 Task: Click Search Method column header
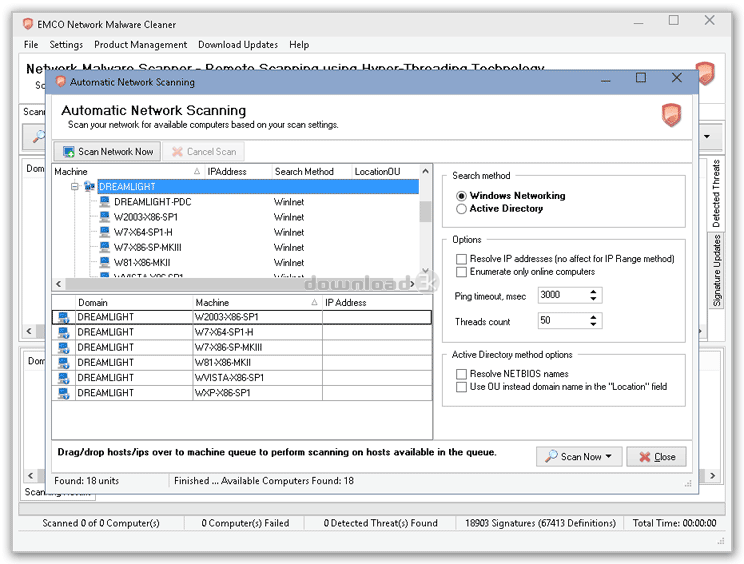(312, 172)
